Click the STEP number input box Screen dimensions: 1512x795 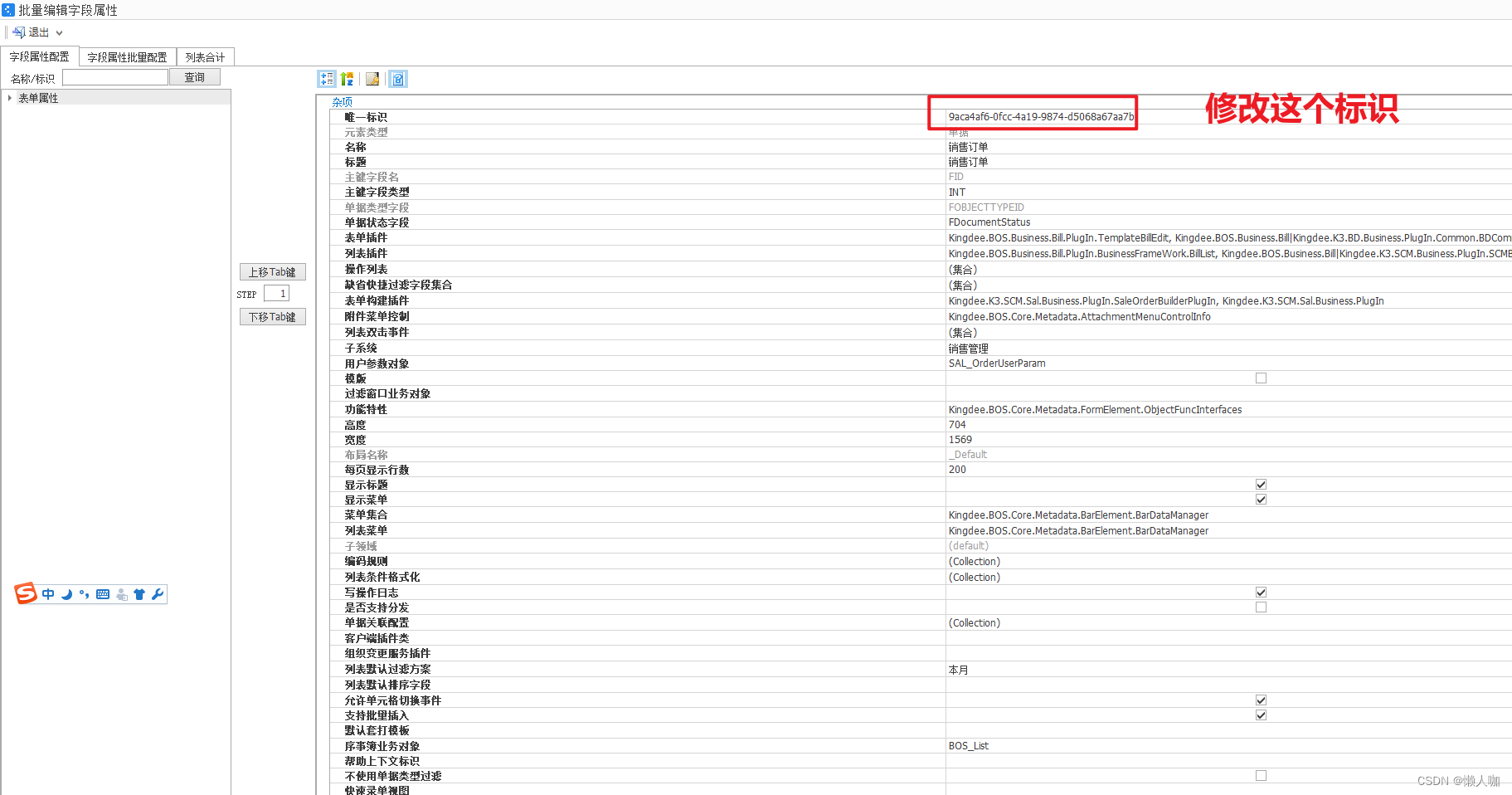coord(276,294)
